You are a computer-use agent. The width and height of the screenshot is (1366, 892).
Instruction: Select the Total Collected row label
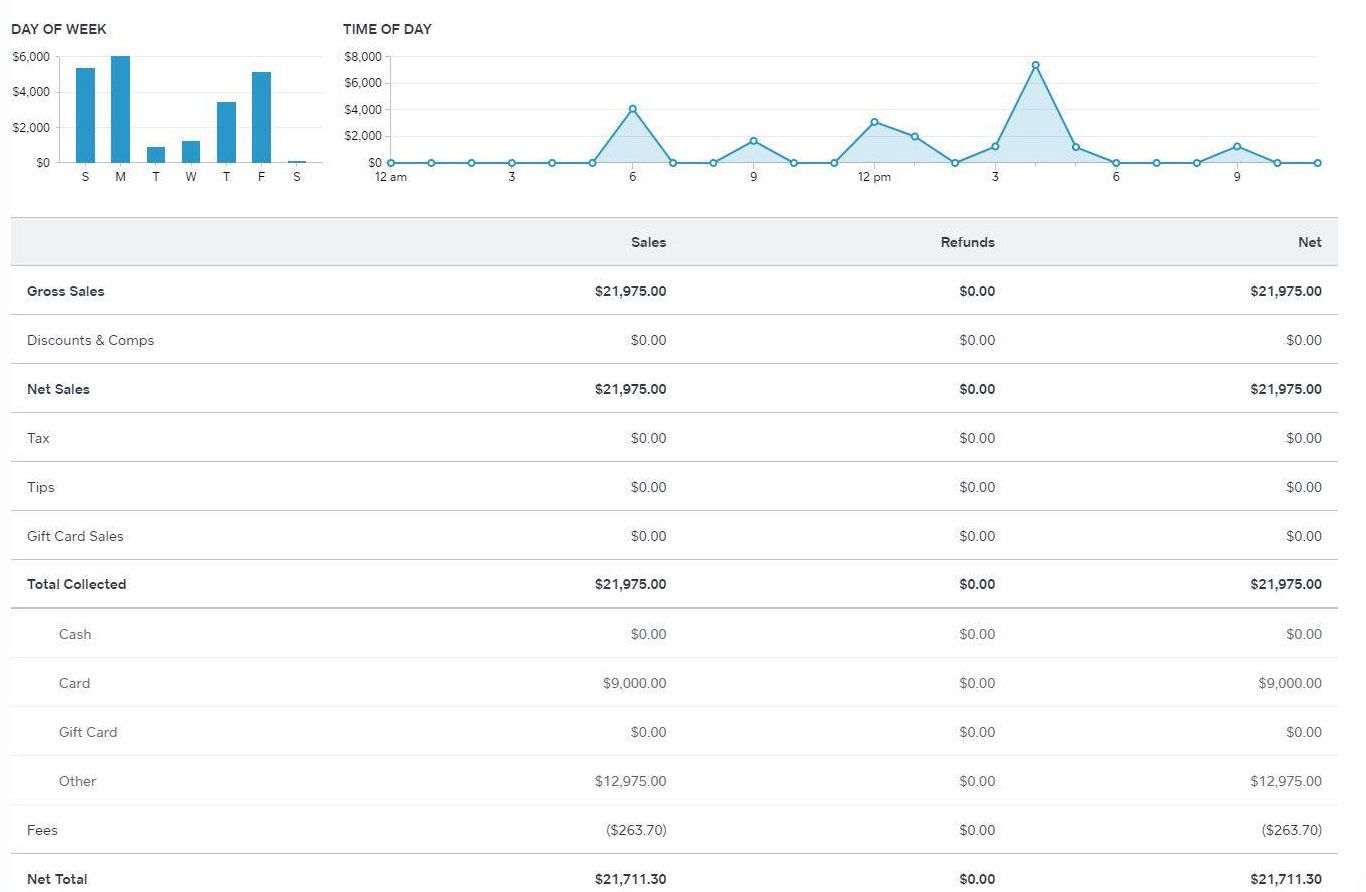[x=76, y=584]
